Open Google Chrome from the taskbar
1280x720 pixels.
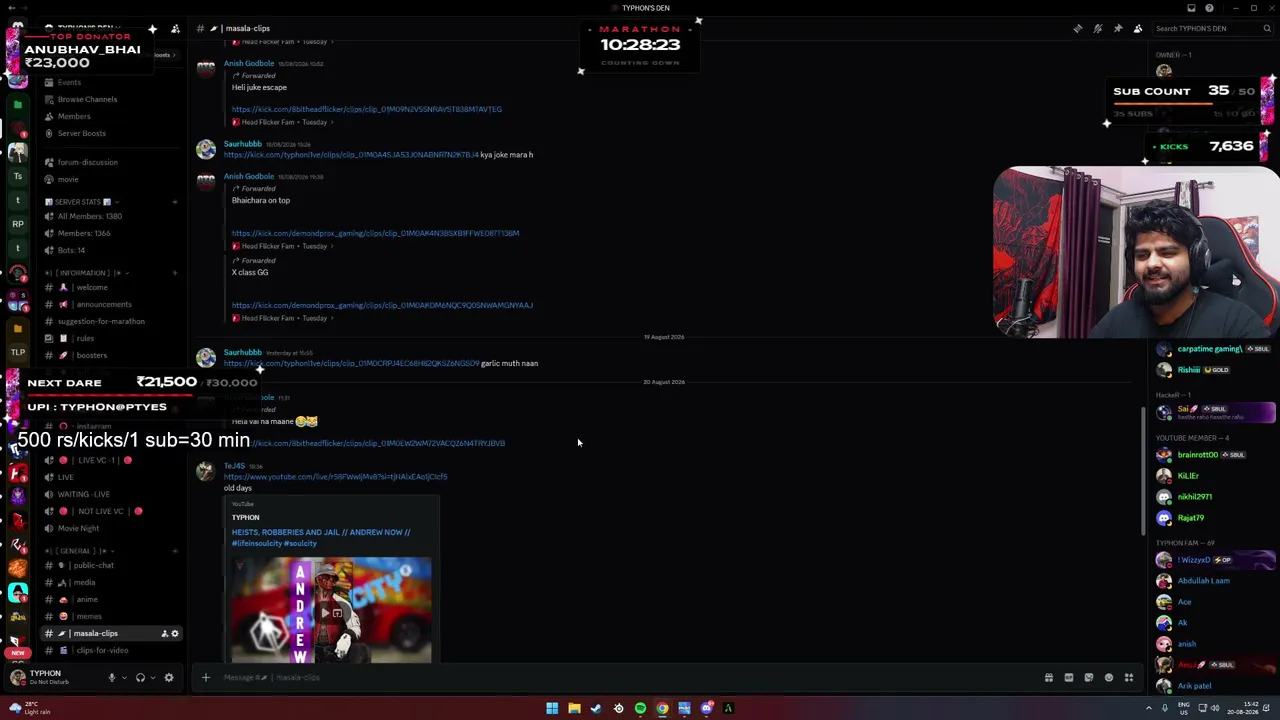pyautogui.click(x=662, y=708)
